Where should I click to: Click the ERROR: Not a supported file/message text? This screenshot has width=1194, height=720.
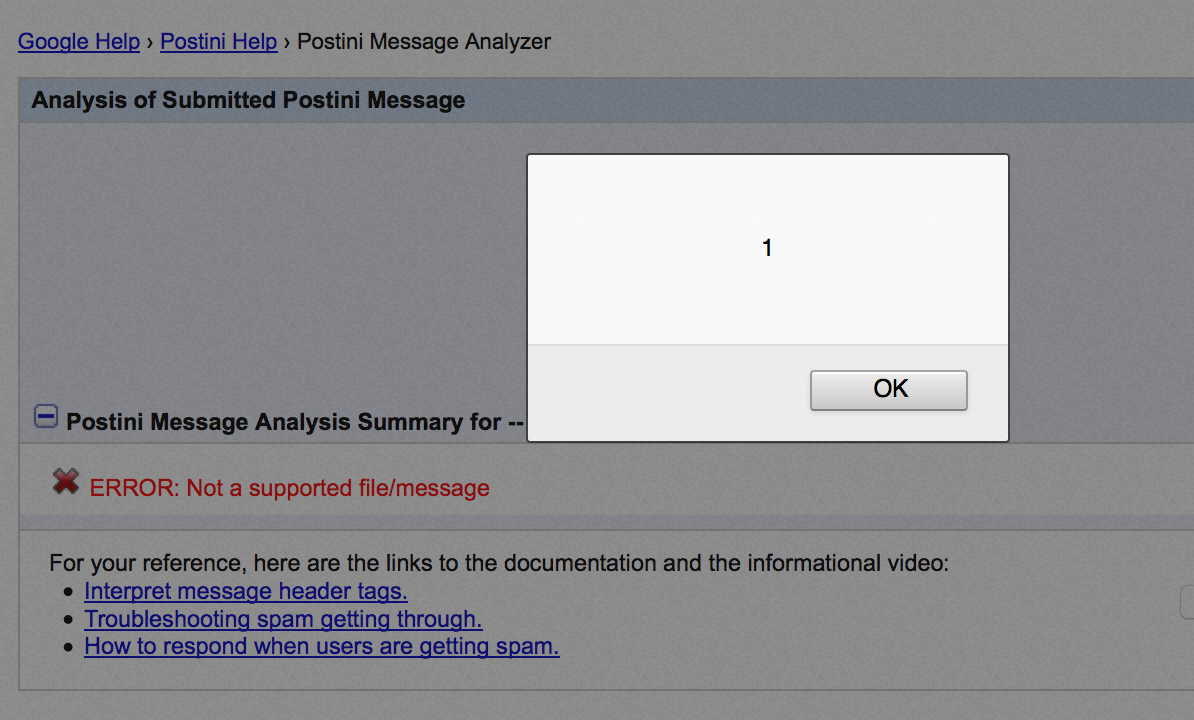pos(290,488)
